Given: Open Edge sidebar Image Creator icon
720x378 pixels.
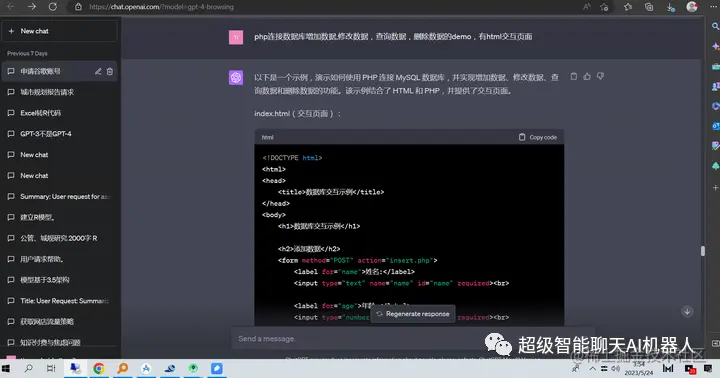Looking at the screenshot, I should pos(715,146).
